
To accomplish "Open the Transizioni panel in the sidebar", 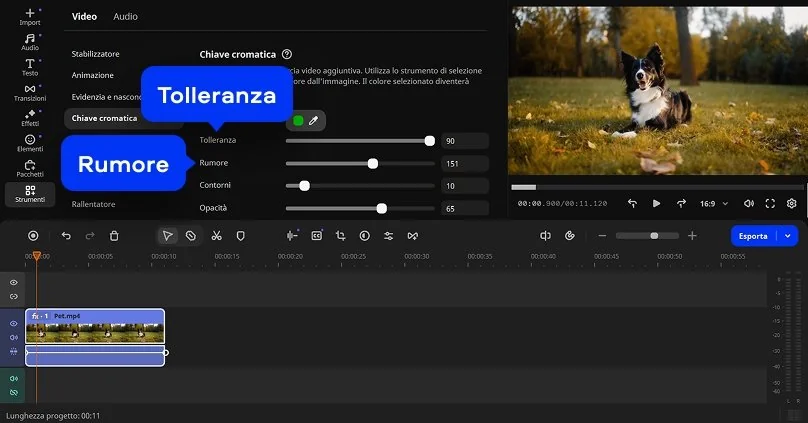I will tap(30, 93).
